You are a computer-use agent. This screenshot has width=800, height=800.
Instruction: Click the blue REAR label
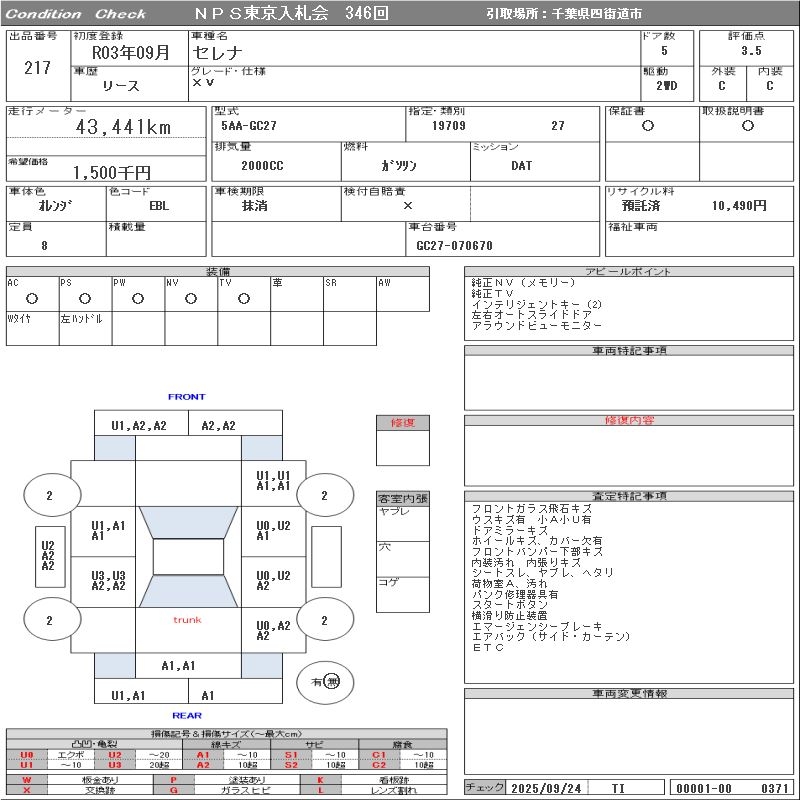click(x=187, y=715)
